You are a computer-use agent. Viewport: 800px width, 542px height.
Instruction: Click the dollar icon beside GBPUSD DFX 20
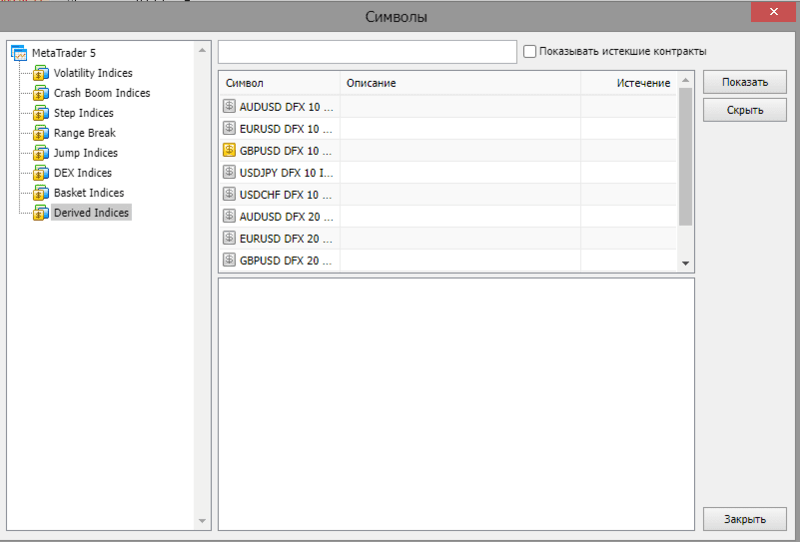pos(230,260)
